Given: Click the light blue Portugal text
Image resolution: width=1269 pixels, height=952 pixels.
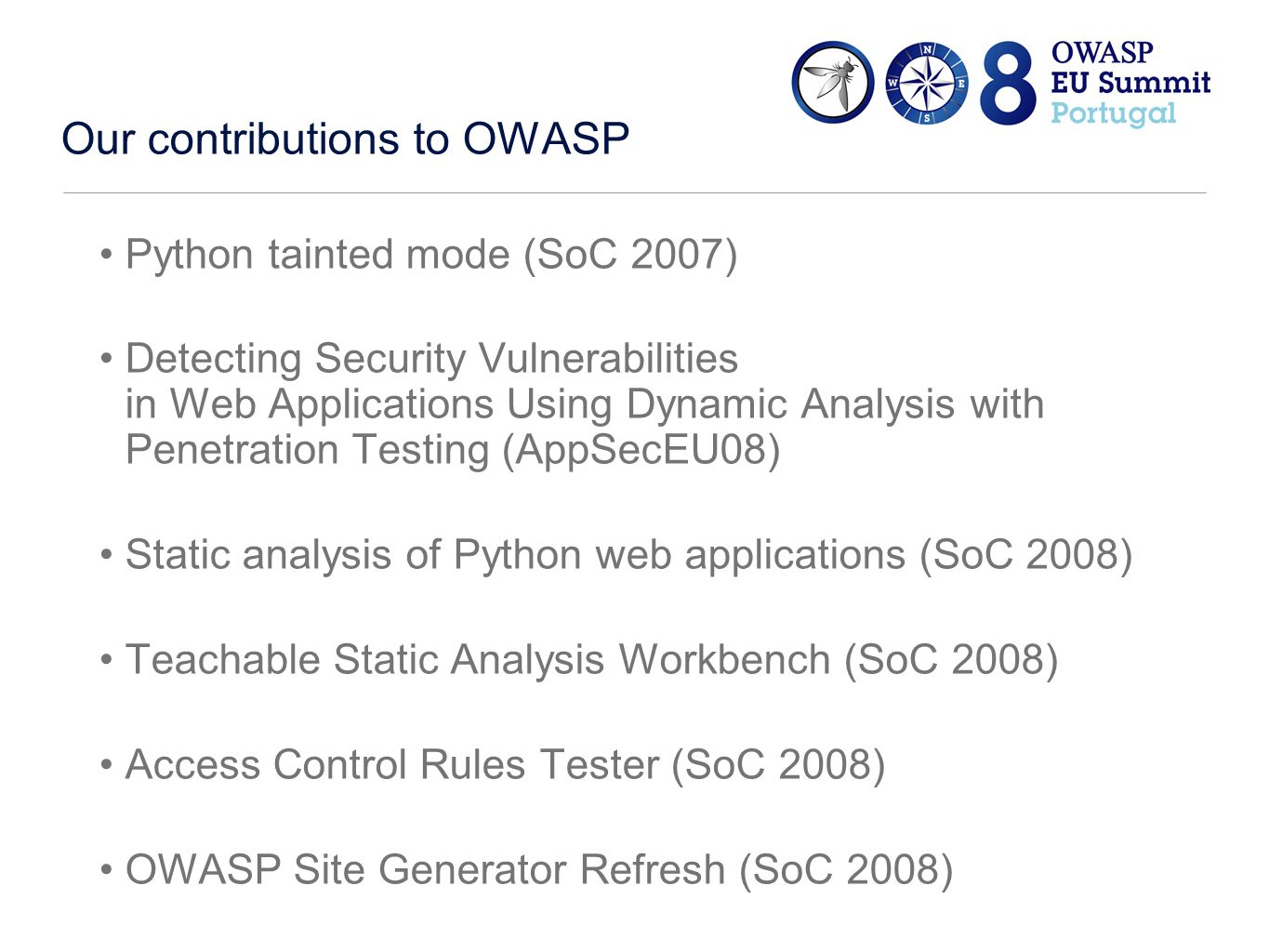Looking at the screenshot, I should pos(1114,113).
